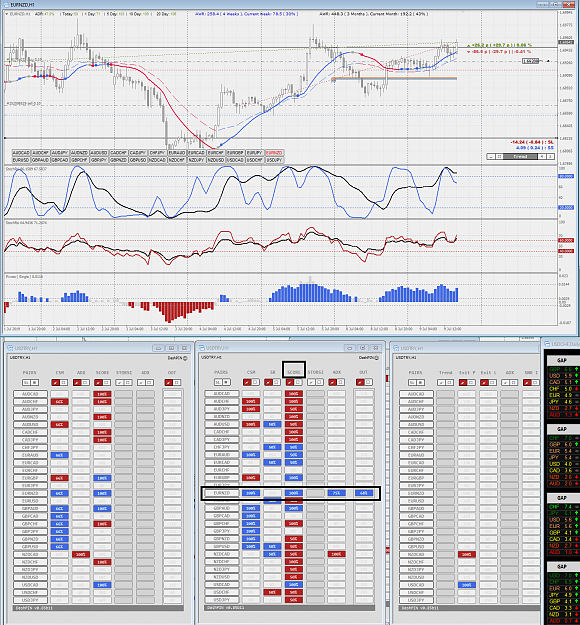Click blue 100% Exit P cell for USDCAD in Trend panel
Viewport: 580px width, 625px height.
[467, 585]
